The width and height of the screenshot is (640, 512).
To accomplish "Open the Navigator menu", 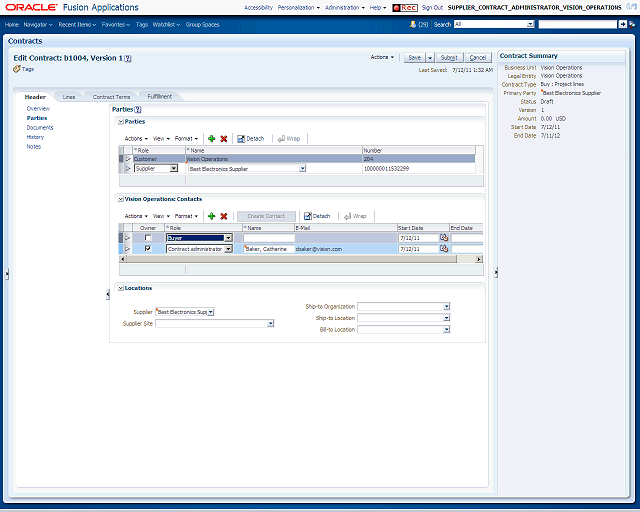I will point(38,24).
